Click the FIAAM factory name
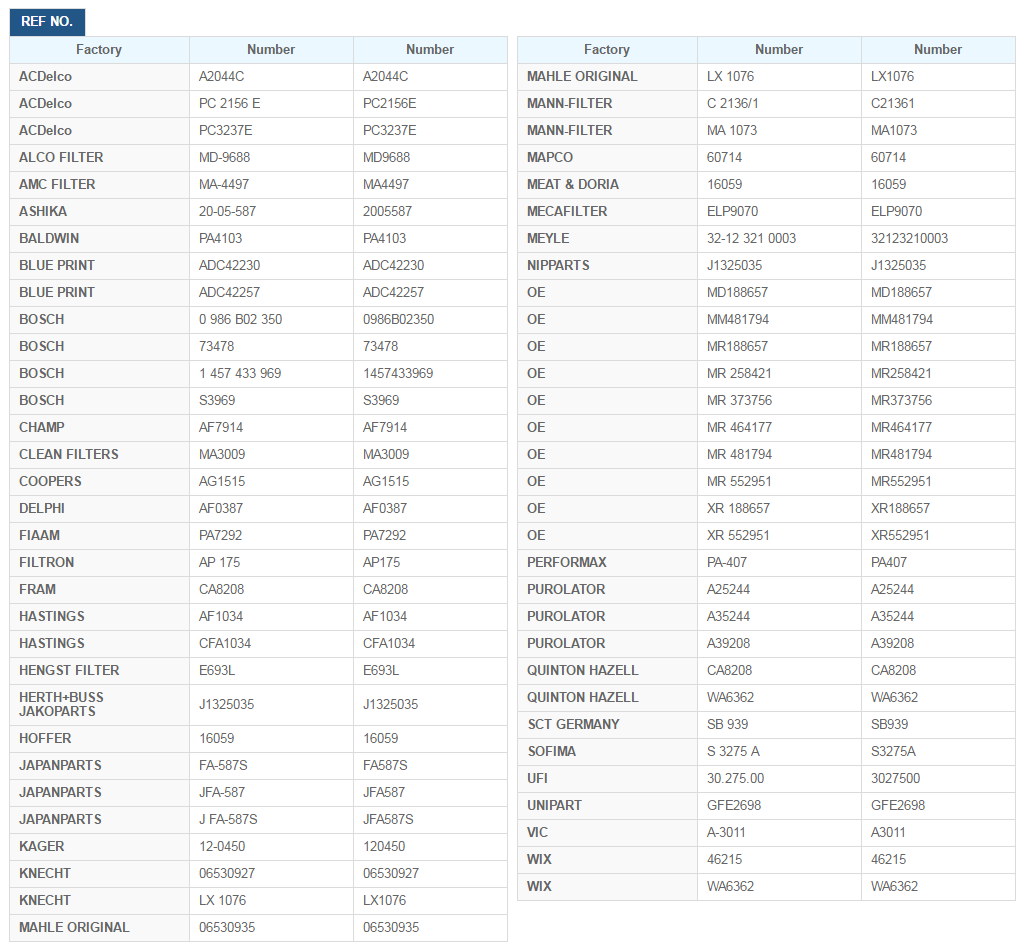1028x948 pixels. 39,535
